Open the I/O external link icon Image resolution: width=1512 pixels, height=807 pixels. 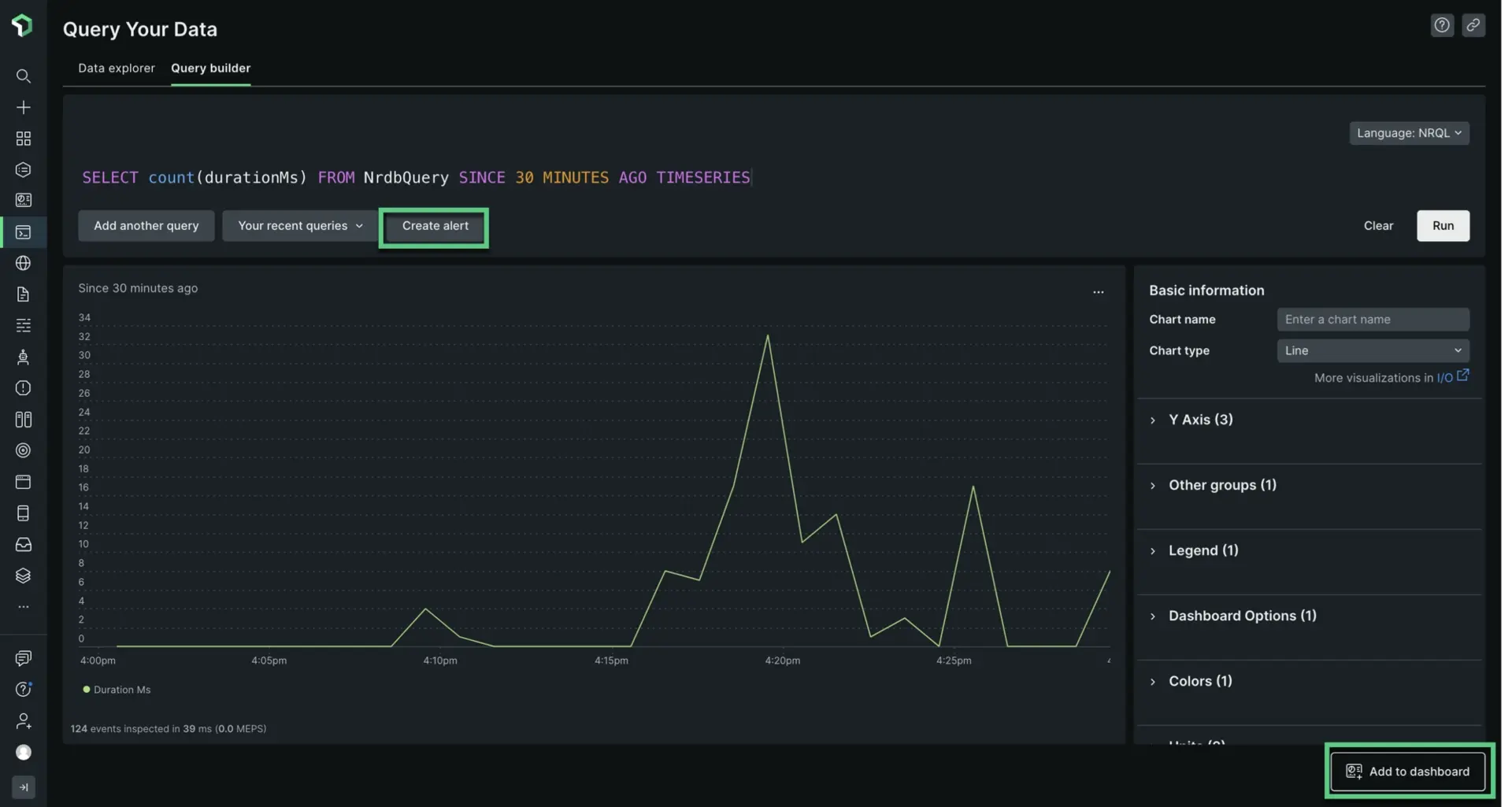tap(1463, 376)
